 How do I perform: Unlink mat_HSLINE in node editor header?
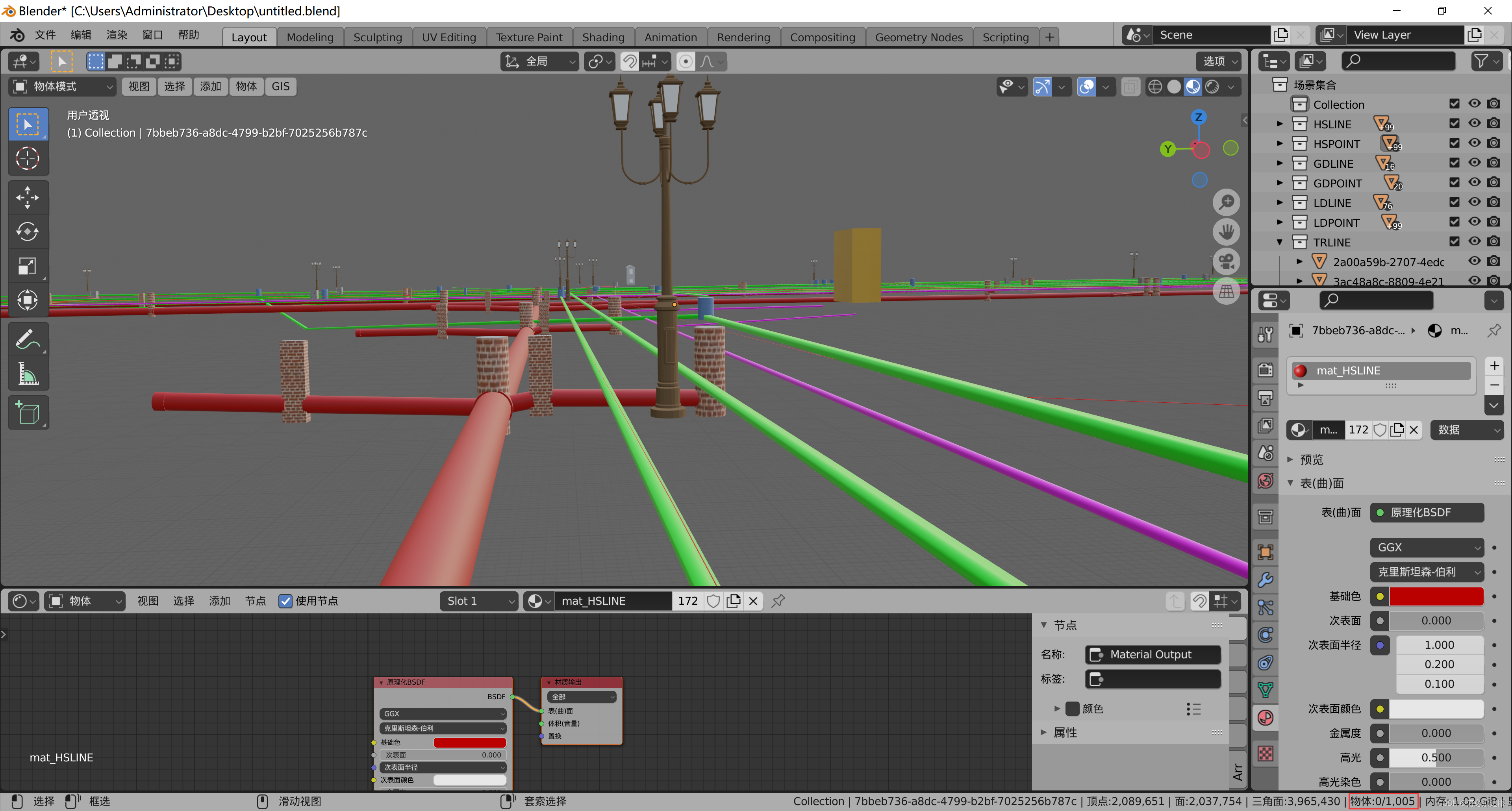point(753,601)
